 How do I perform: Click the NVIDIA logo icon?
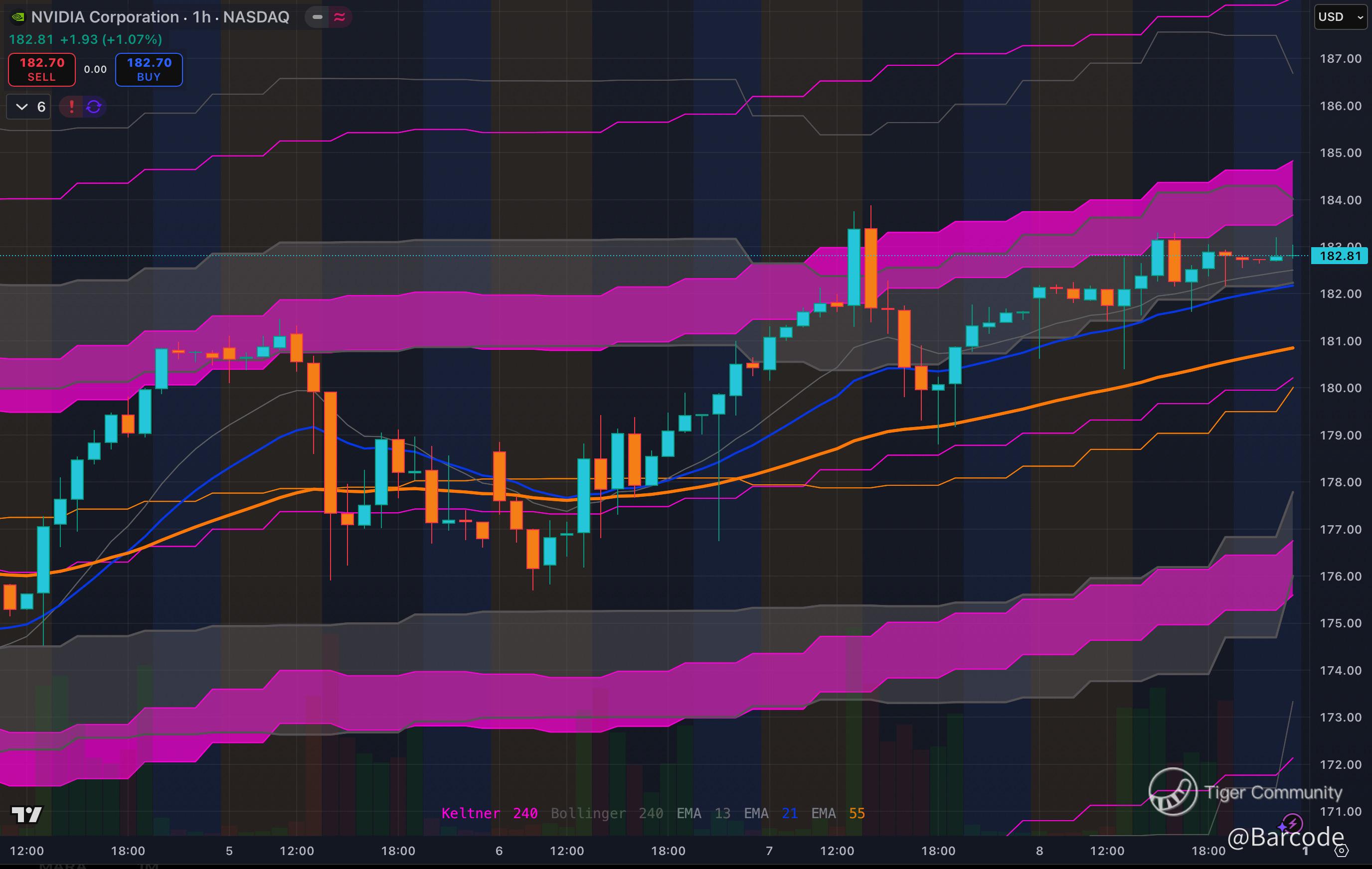pyautogui.click(x=17, y=17)
